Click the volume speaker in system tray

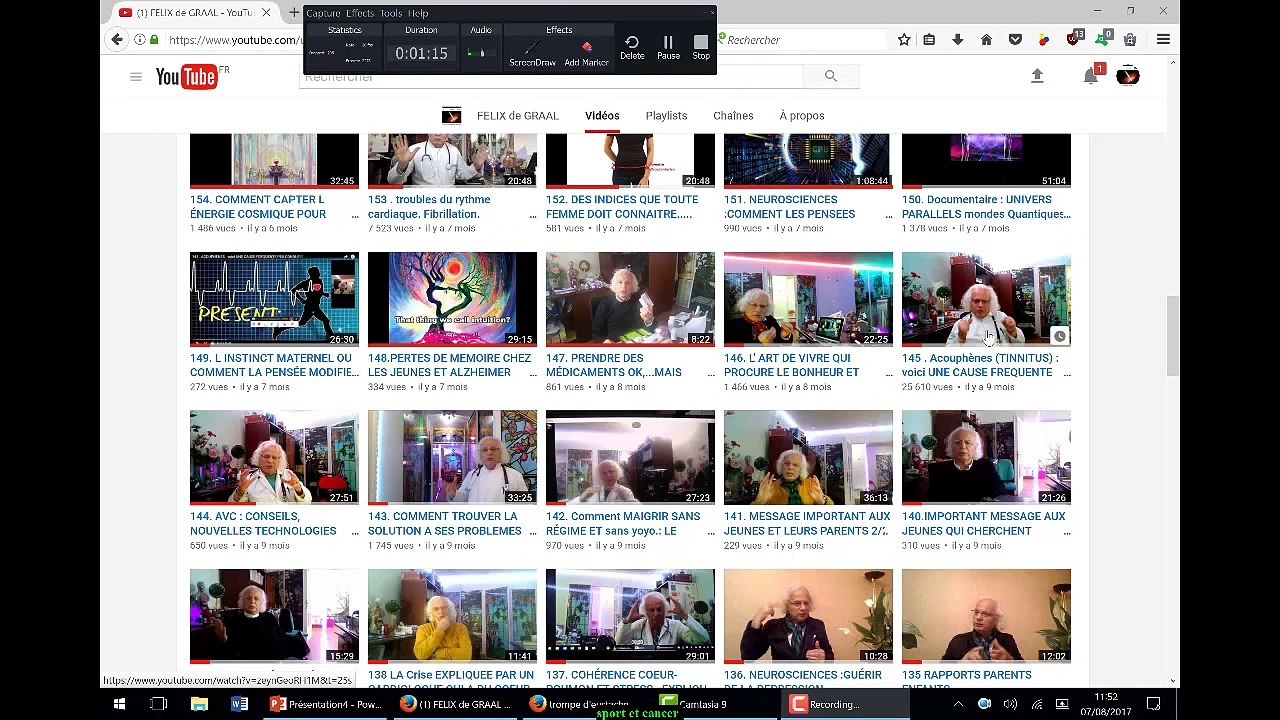point(1010,704)
